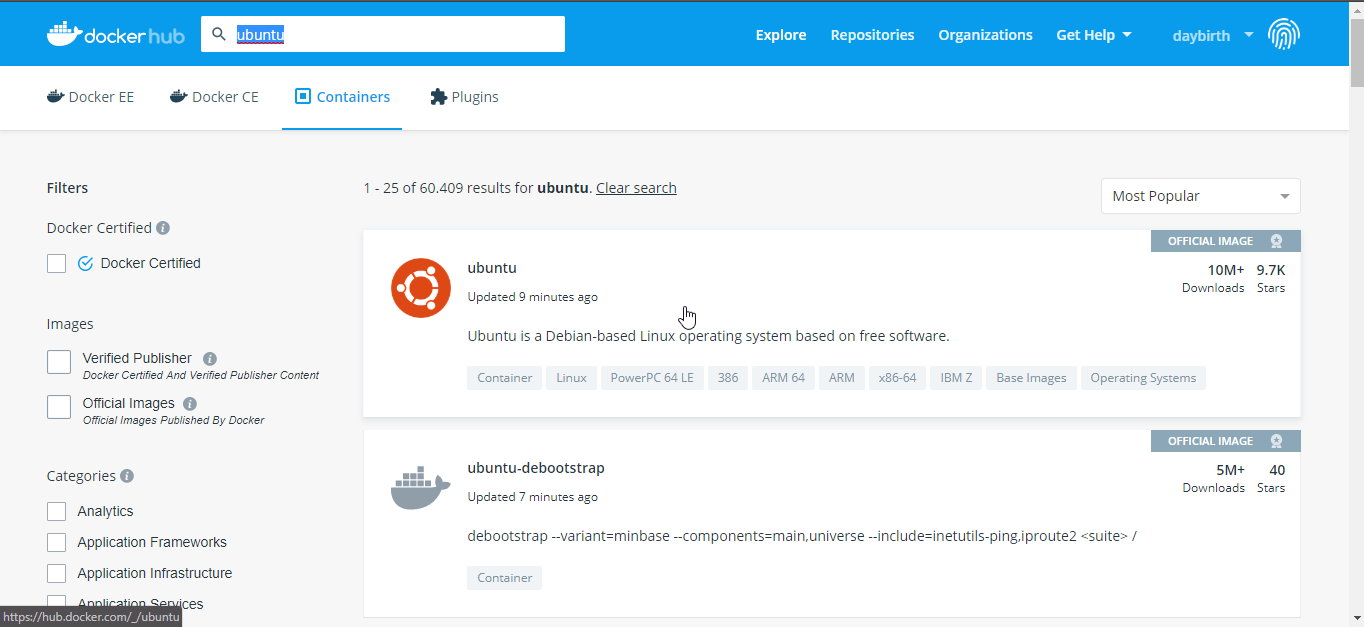Tick the Analytics category checkbox
Viewport: 1364px width, 627px height.
[x=57, y=511]
